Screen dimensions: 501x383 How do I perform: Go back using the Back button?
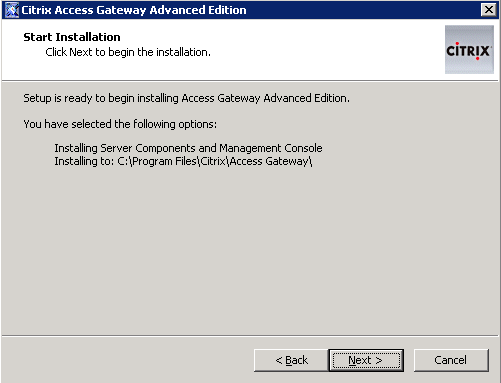(291, 360)
